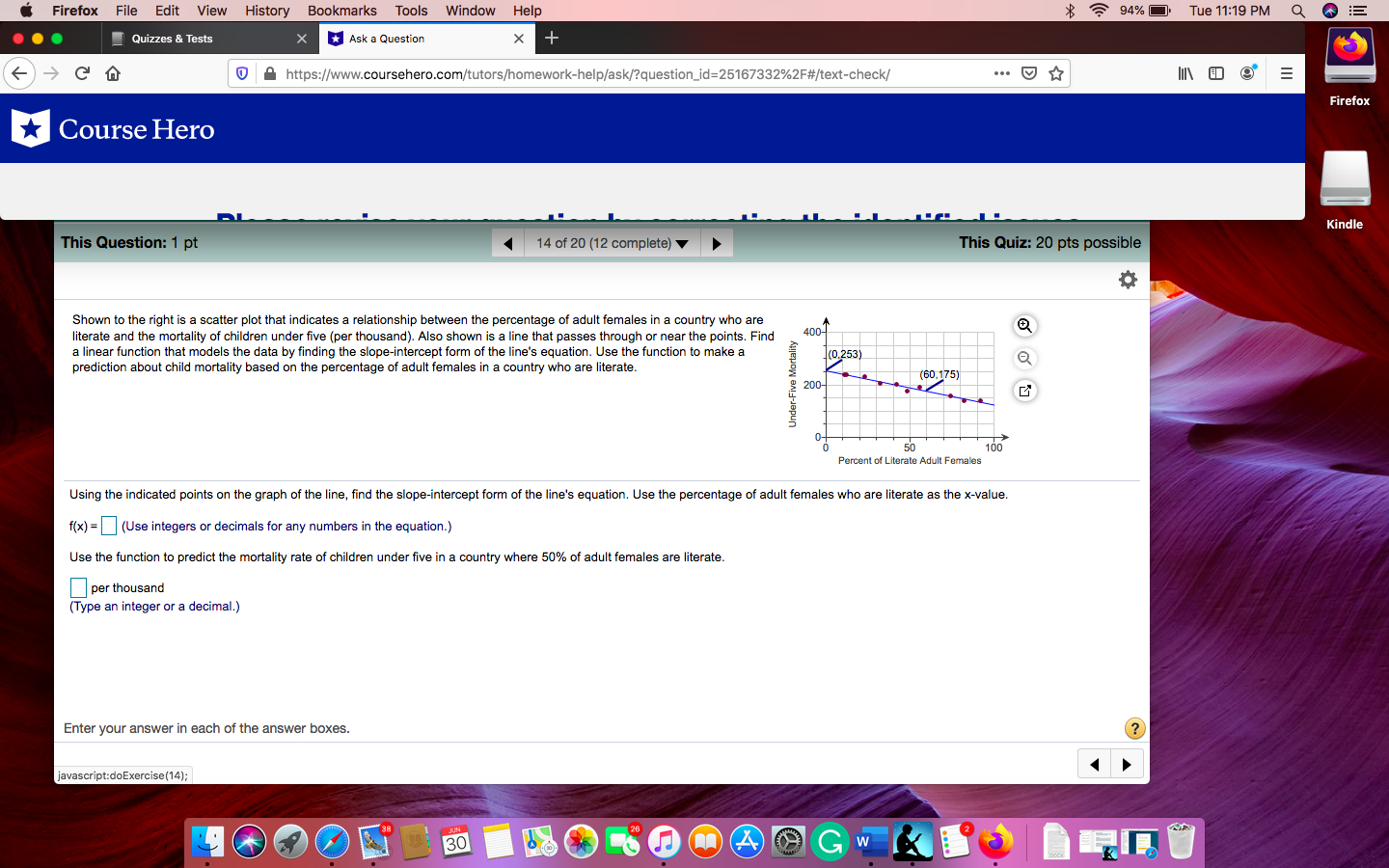1389x868 pixels.
Task: Open the File menu
Action: coord(126,11)
